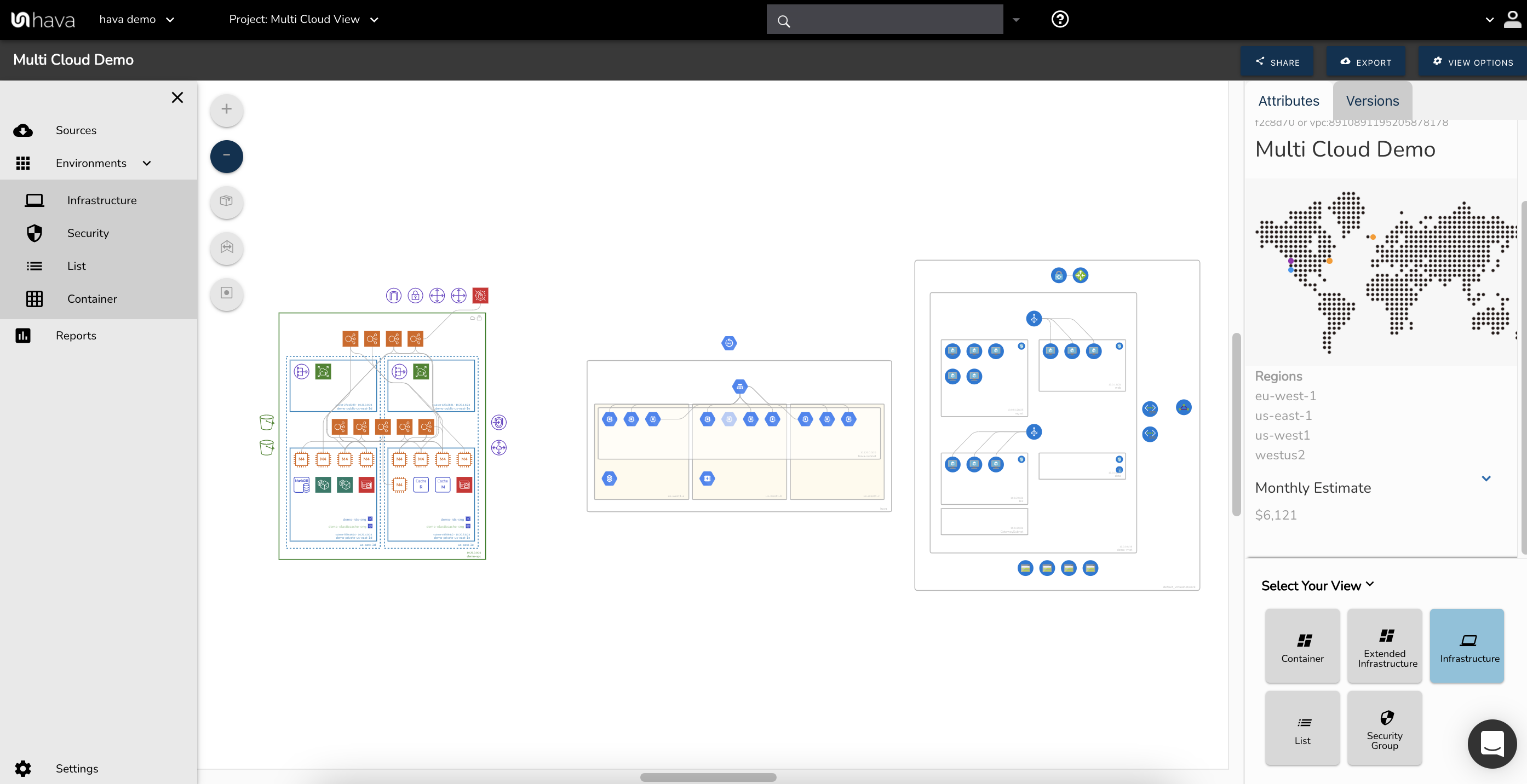1527x784 pixels.
Task: Open help with the question mark icon
Action: pos(1060,19)
